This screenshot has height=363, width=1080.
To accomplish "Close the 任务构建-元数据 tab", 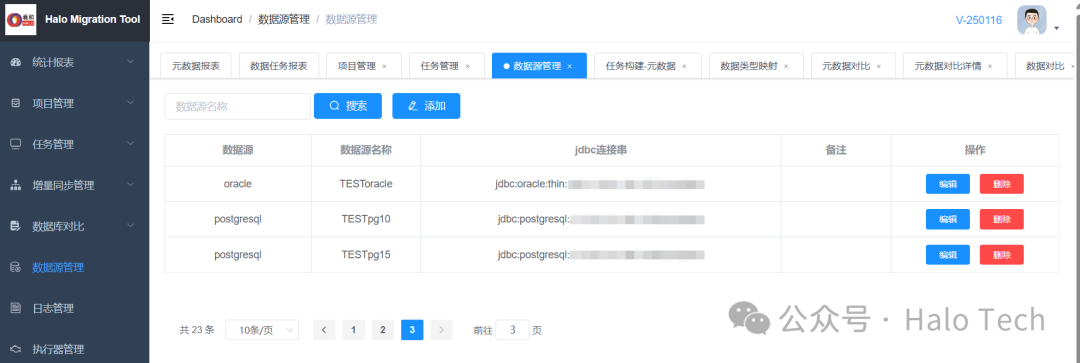I will (x=685, y=67).
